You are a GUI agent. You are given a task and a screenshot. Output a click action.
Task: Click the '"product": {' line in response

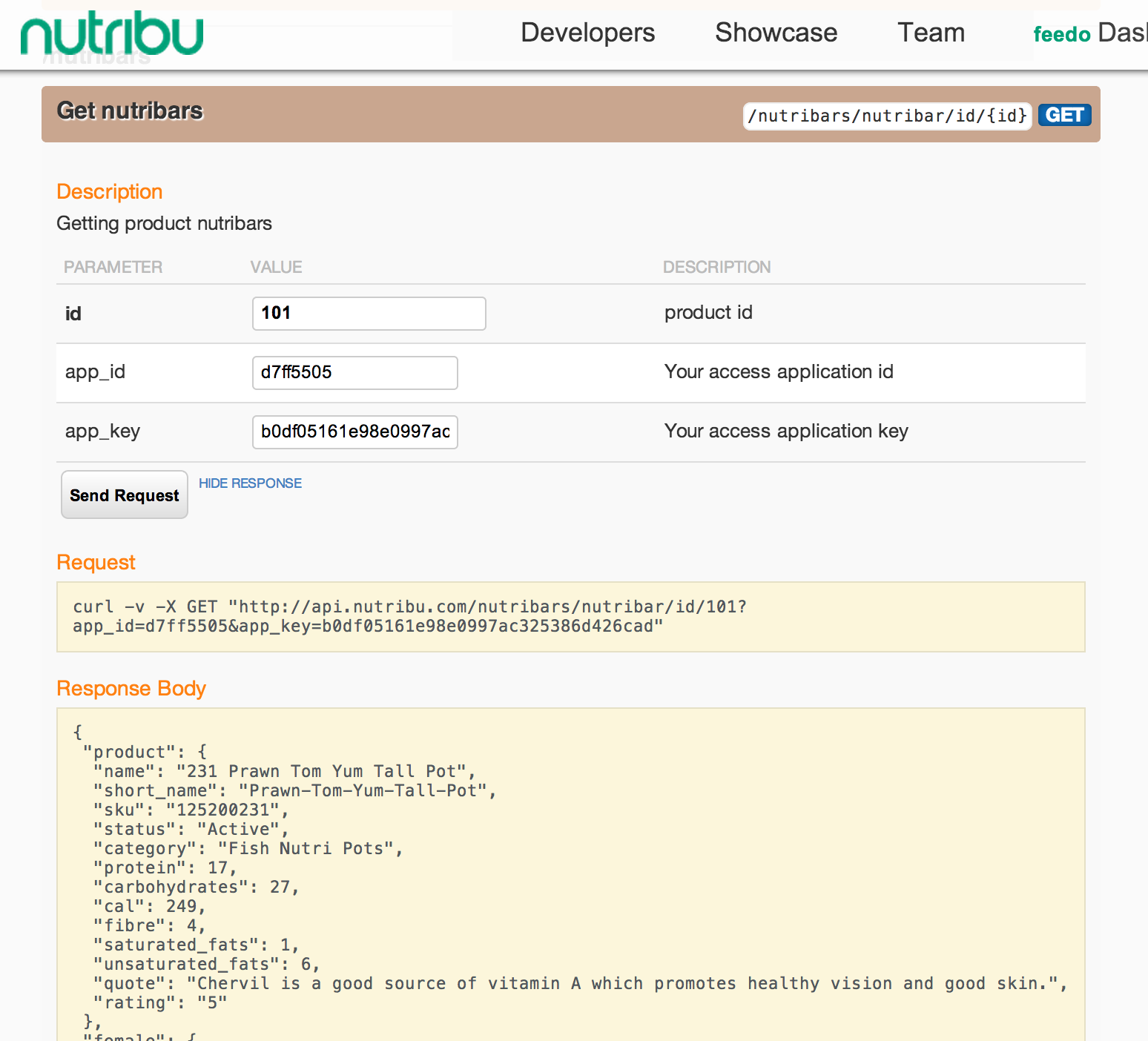point(145,752)
